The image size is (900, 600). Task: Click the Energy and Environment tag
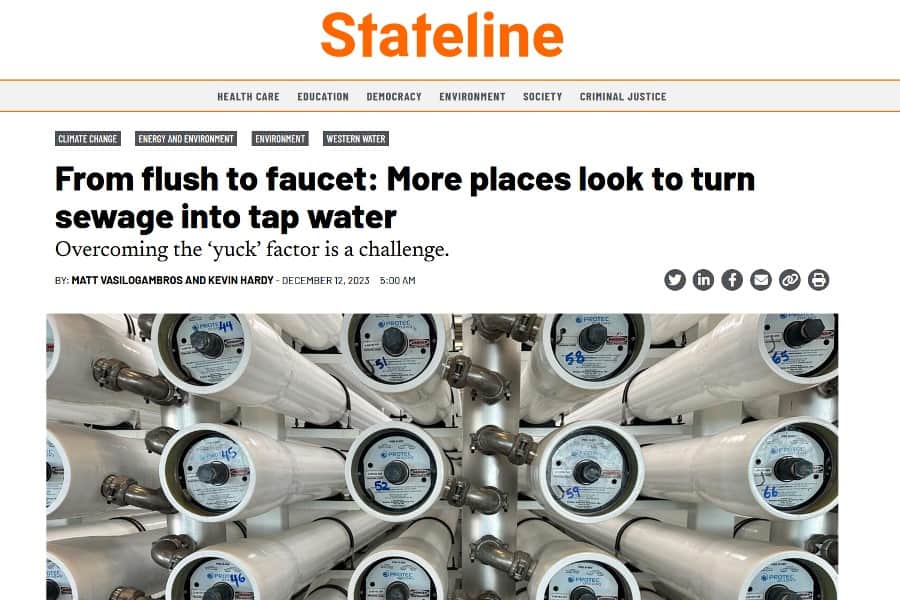click(186, 138)
